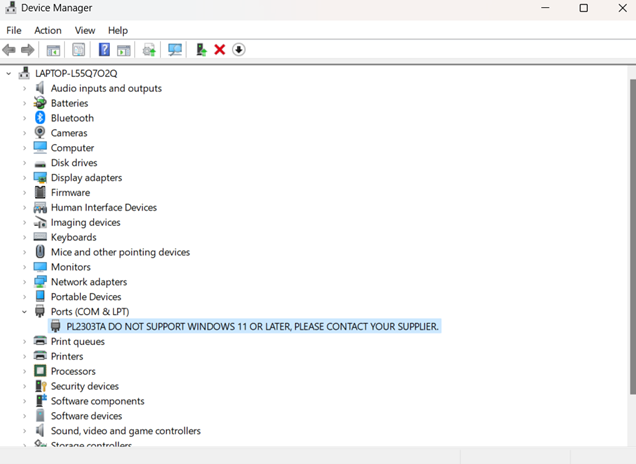Click the down-arrow disable device icon
Screen dimensions: 636x464
tap(239, 50)
